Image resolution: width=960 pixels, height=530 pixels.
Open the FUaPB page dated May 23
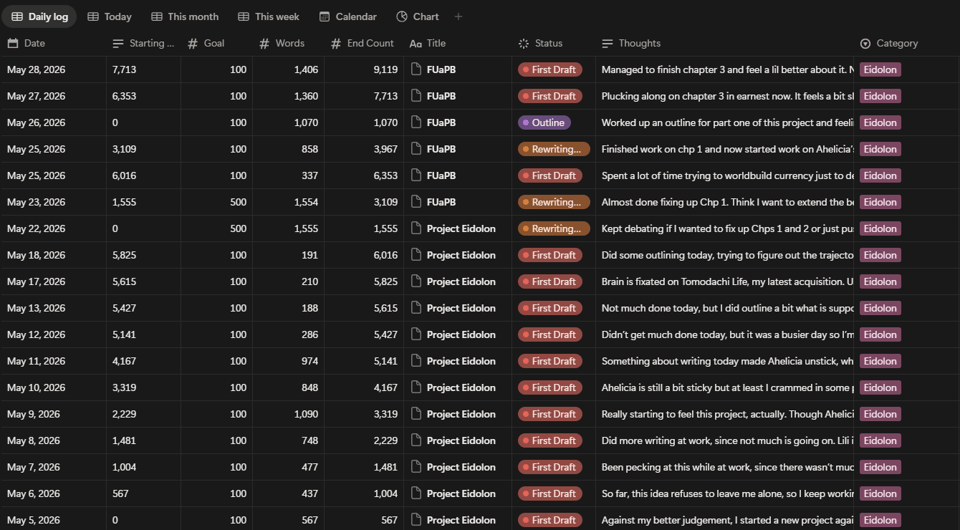coord(441,202)
